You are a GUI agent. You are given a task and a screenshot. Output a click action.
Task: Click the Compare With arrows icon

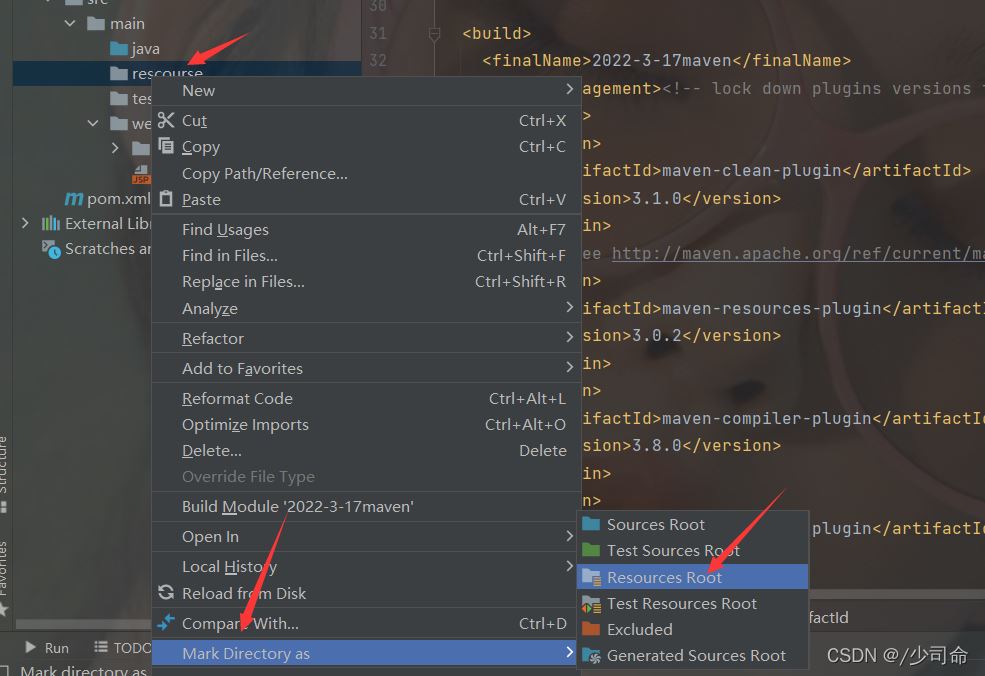[x=166, y=623]
